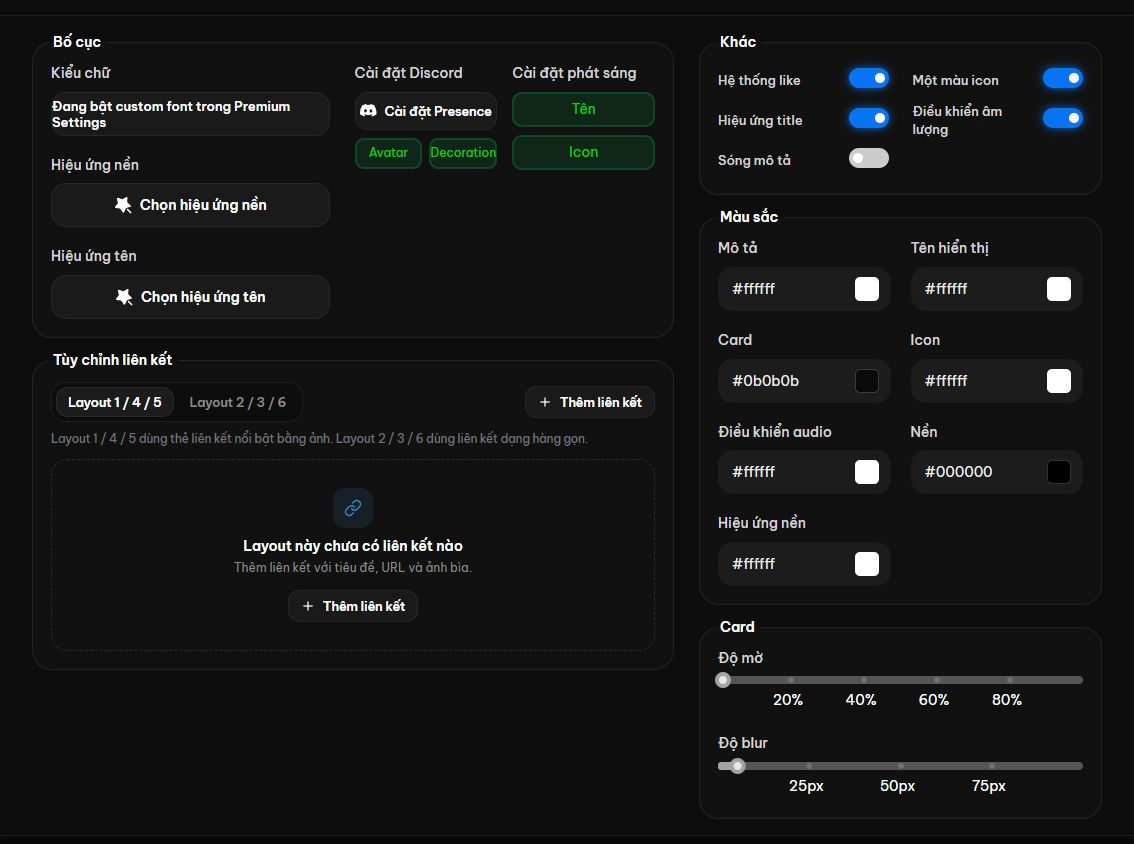Select the Decoration button
Screen dimensions: 1134x844
tap(463, 153)
